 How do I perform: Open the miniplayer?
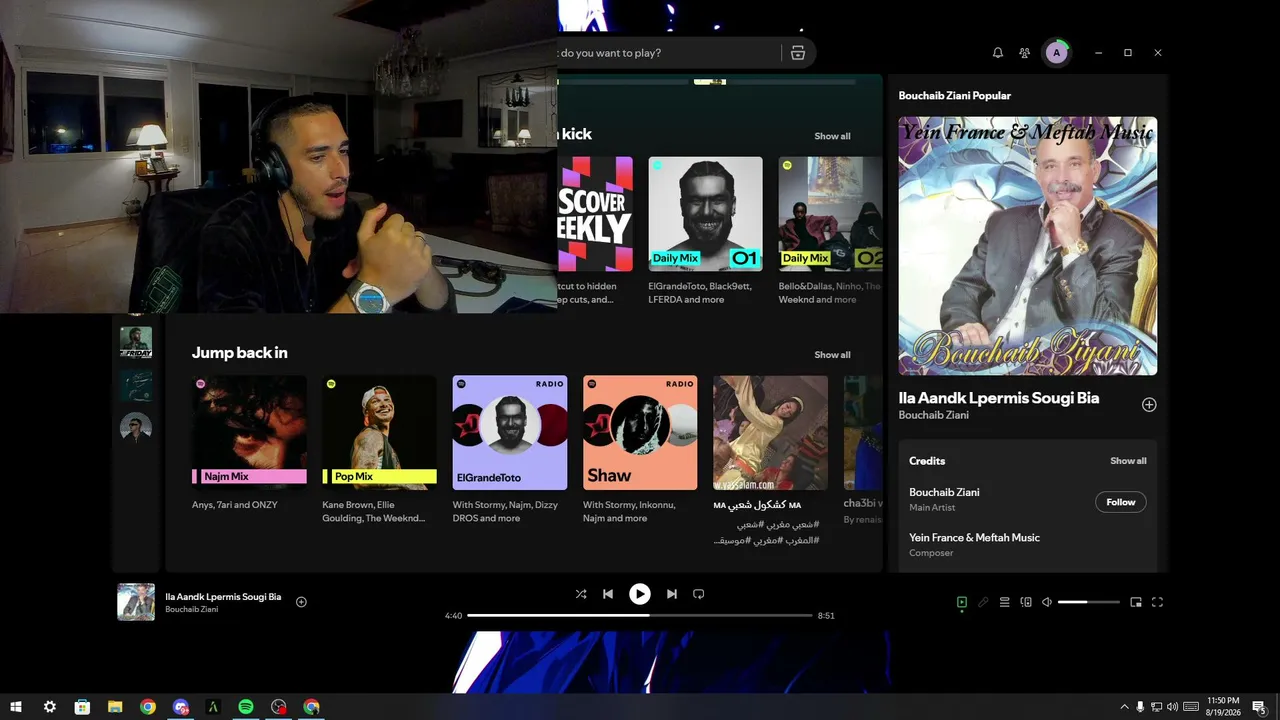(1136, 602)
